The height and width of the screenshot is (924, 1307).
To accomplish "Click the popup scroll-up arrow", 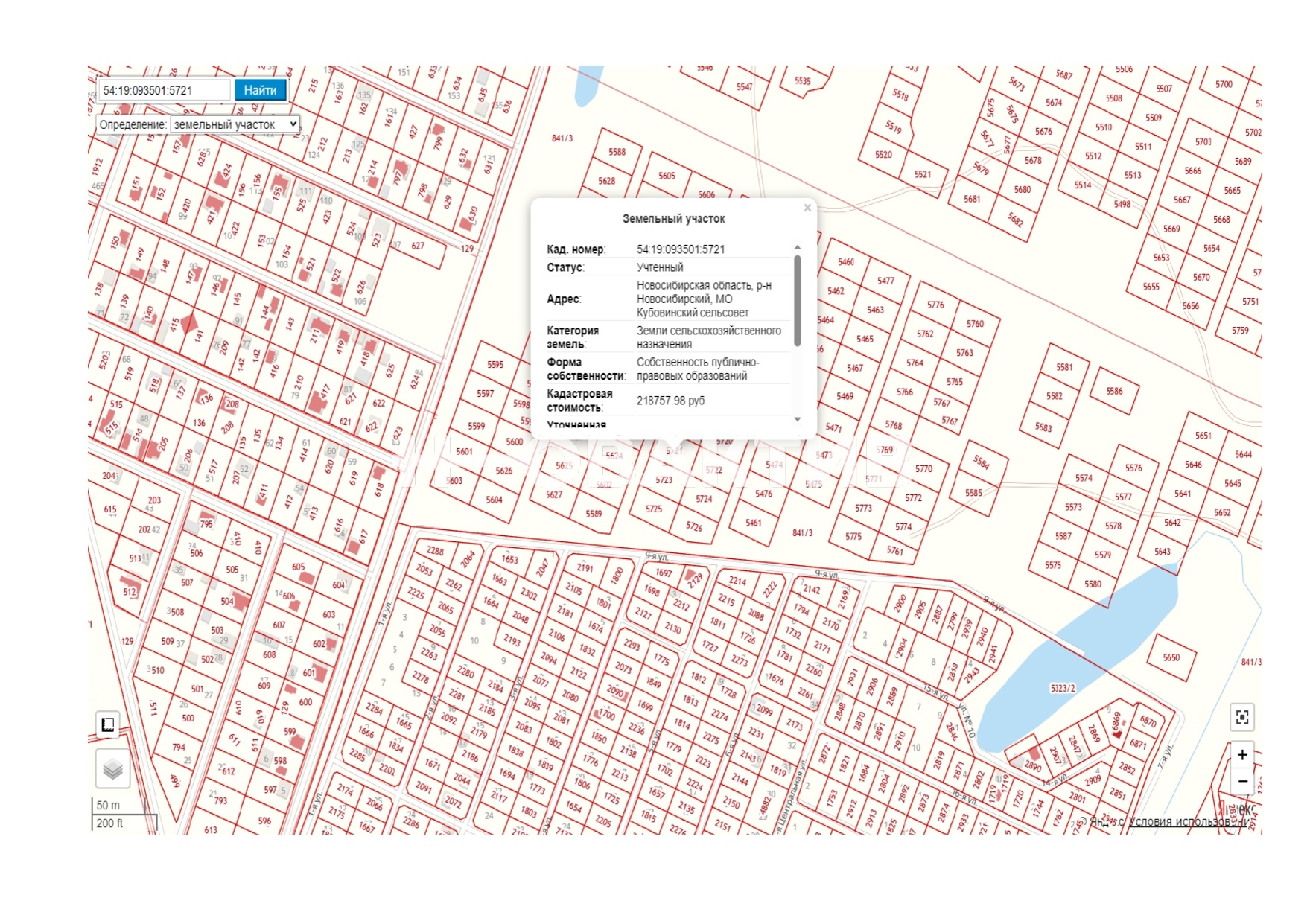I will 798,247.
